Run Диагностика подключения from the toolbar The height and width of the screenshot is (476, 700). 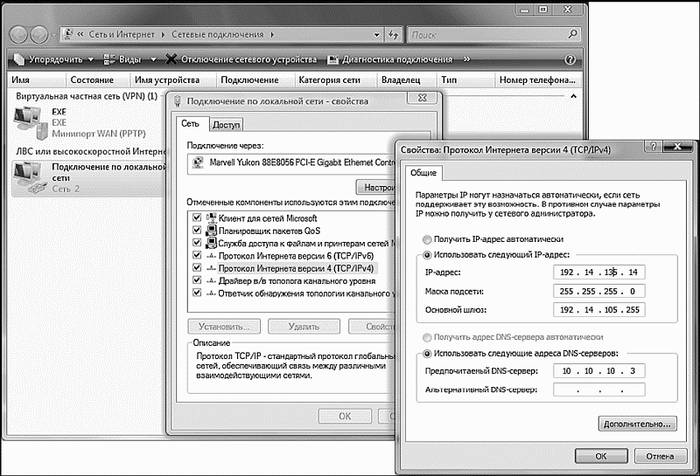tap(335, 60)
